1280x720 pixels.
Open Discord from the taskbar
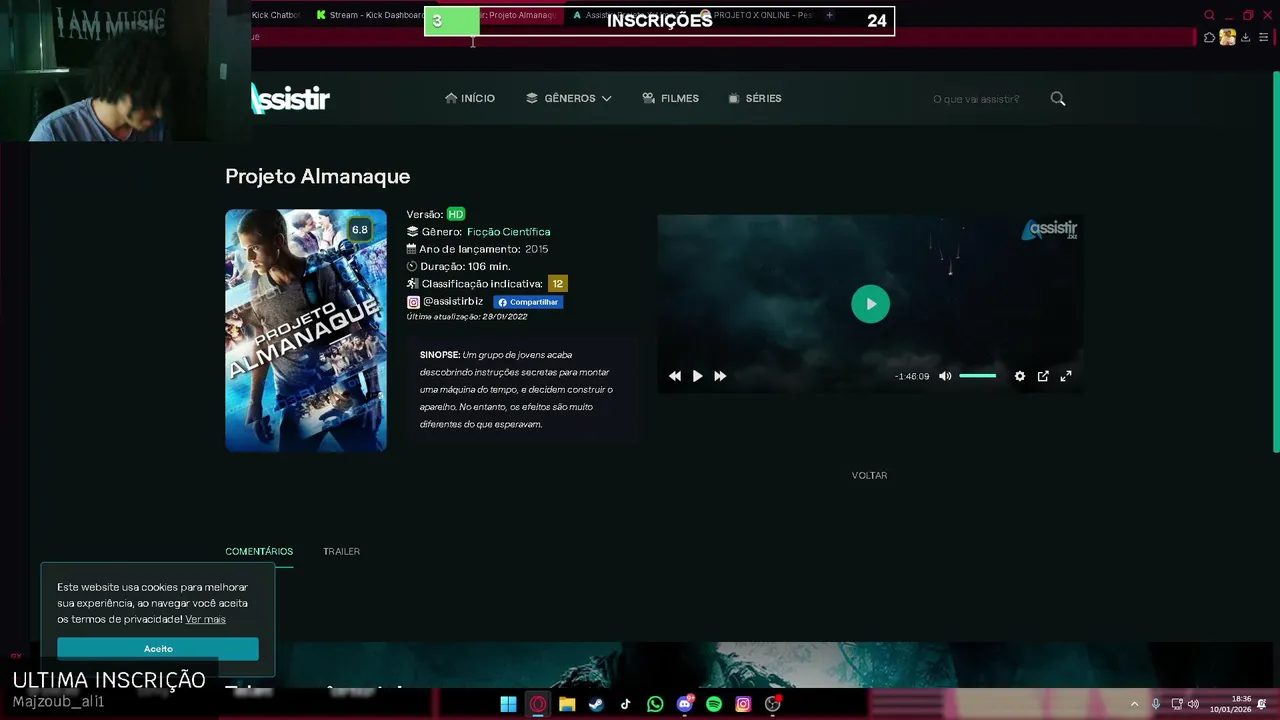684,704
